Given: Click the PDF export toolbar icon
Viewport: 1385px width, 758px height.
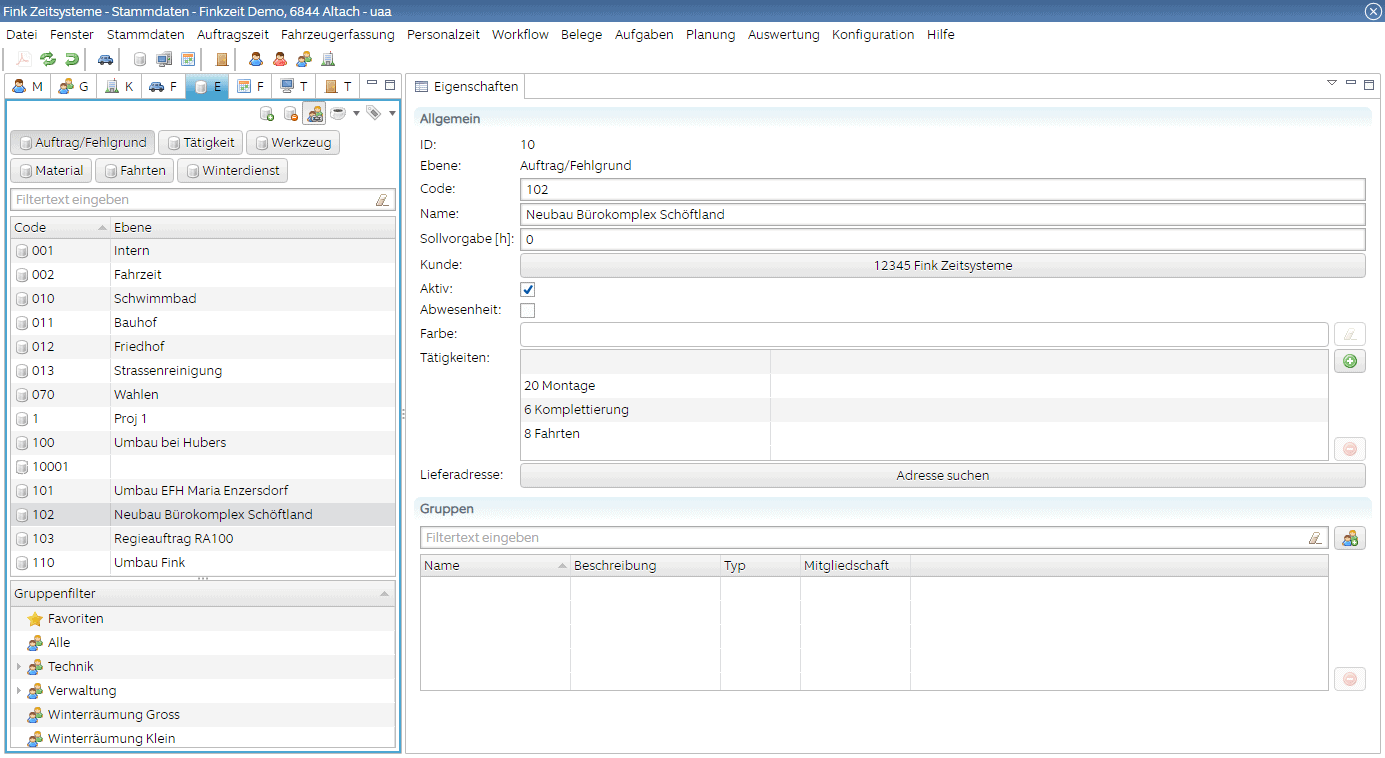Looking at the screenshot, I should (23, 59).
